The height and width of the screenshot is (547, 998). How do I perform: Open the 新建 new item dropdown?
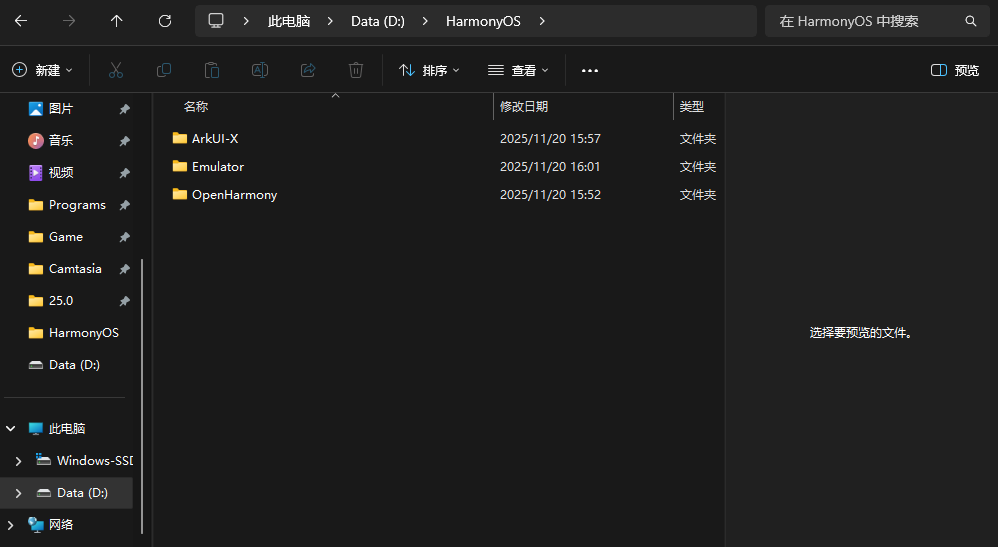pyautogui.click(x=42, y=70)
